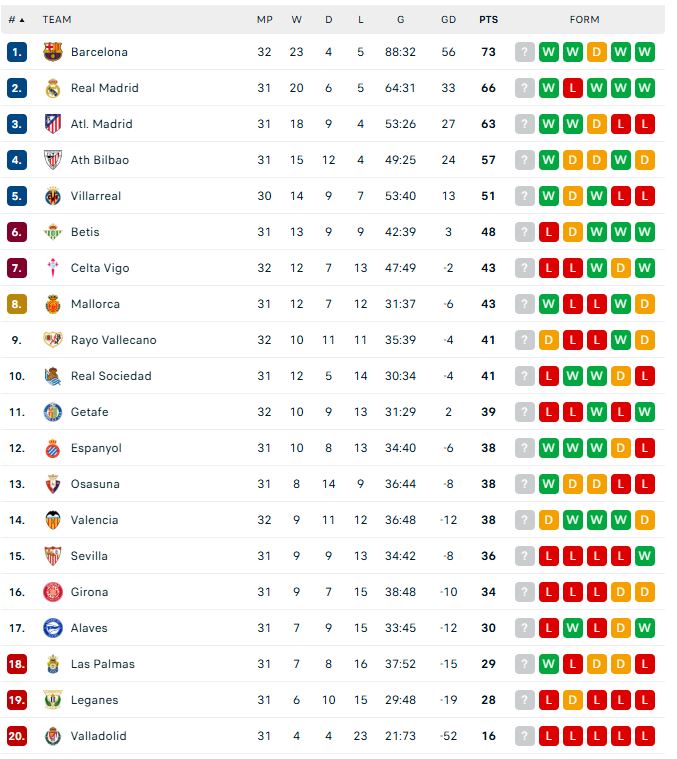Click the Valencia bat crest icon
Screen dimensions: 677x759
pyautogui.click(x=53, y=520)
